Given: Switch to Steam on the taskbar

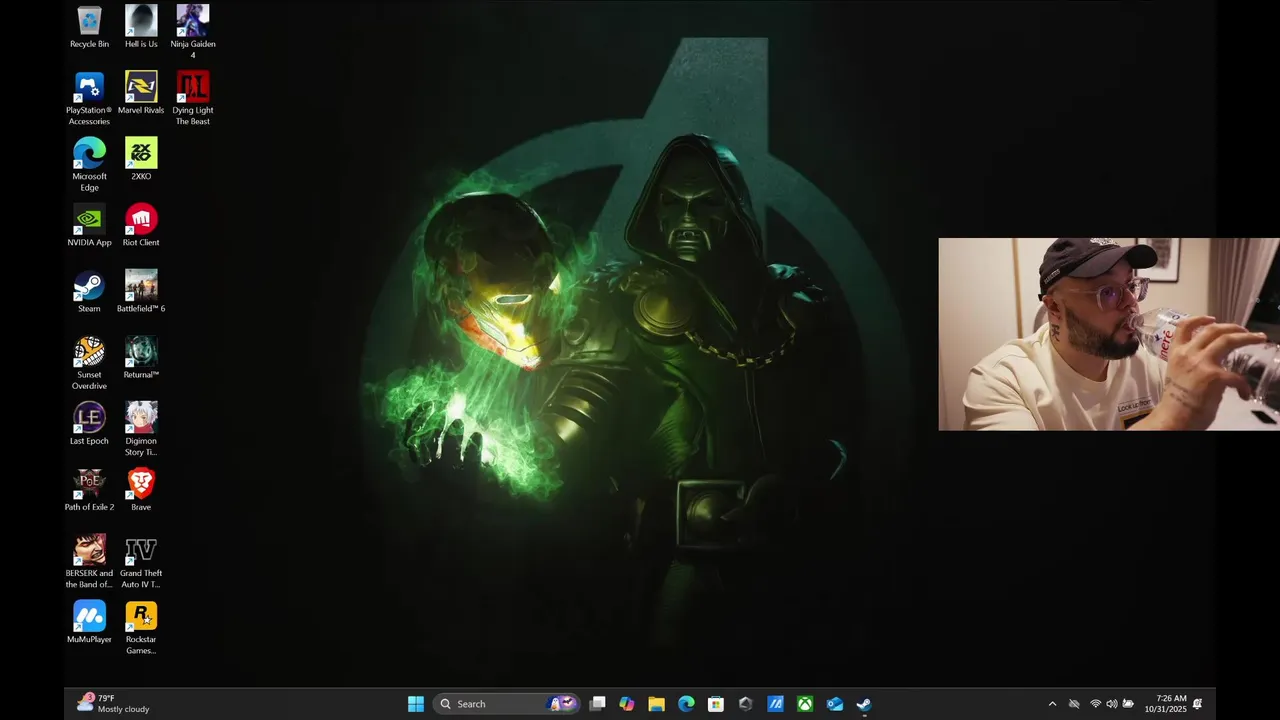Looking at the screenshot, I should point(864,704).
